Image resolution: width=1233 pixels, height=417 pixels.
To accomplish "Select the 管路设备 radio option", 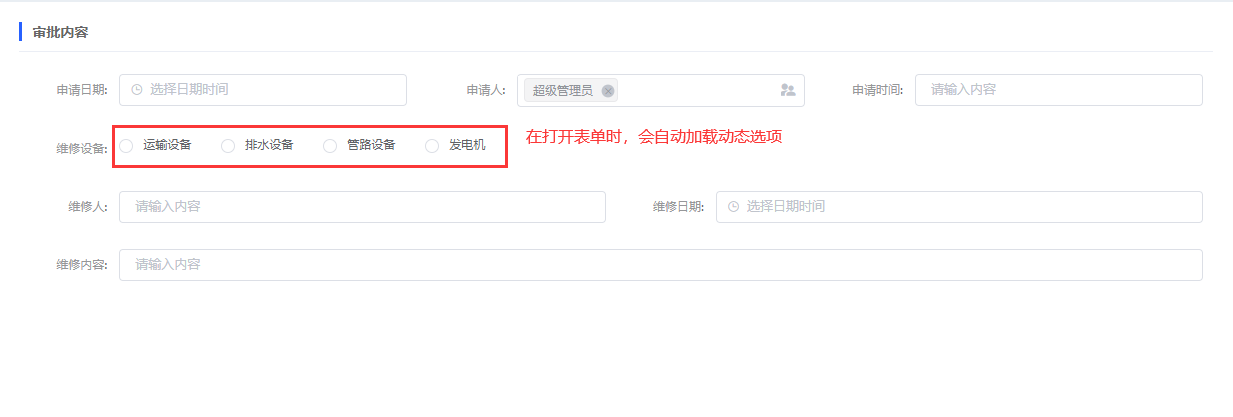I will pos(330,146).
